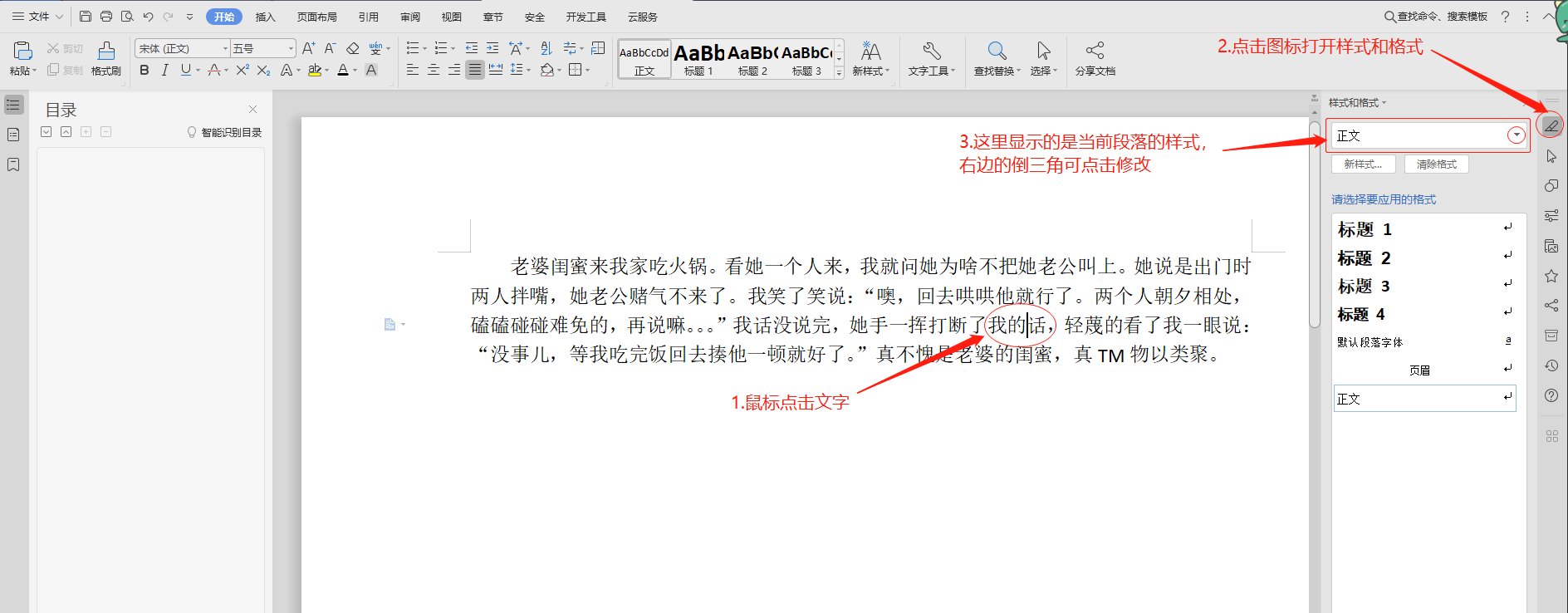Viewport: 1568px width, 613px height.
Task: Select 标题 2 in the styles list
Action: pos(1424,258)
